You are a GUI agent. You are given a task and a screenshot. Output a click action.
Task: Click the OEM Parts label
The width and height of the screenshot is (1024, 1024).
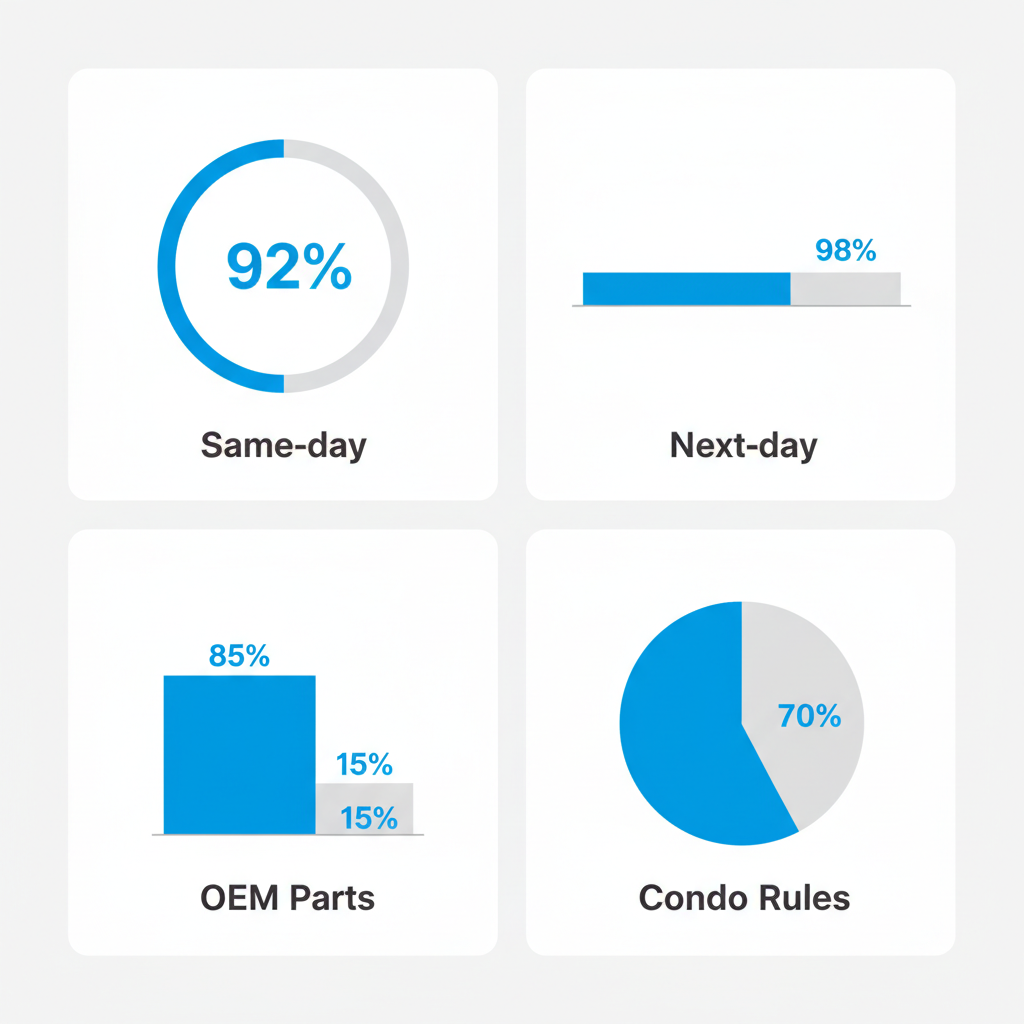pos(288,897)
